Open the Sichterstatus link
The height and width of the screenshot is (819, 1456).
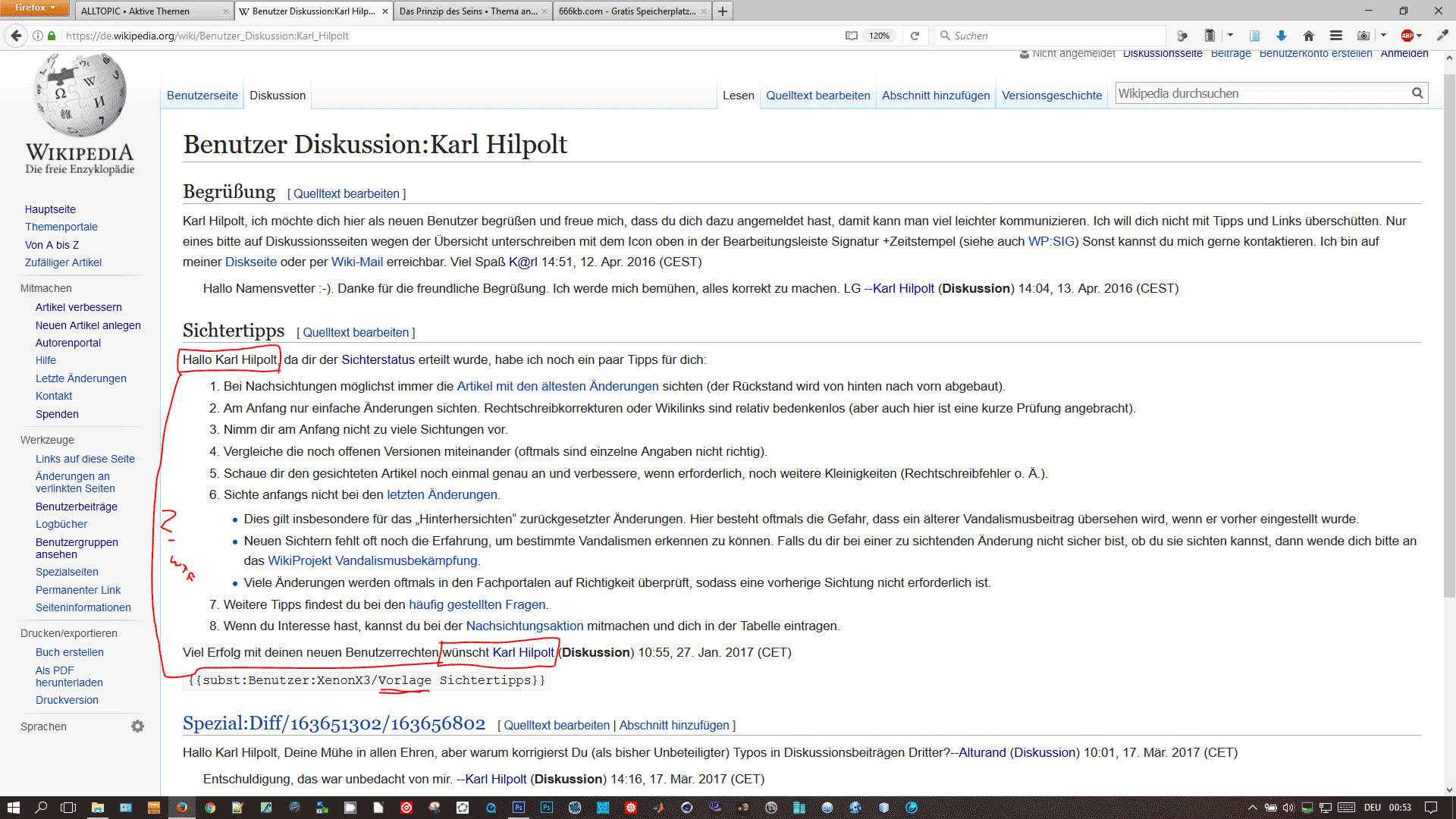point(378,359)
